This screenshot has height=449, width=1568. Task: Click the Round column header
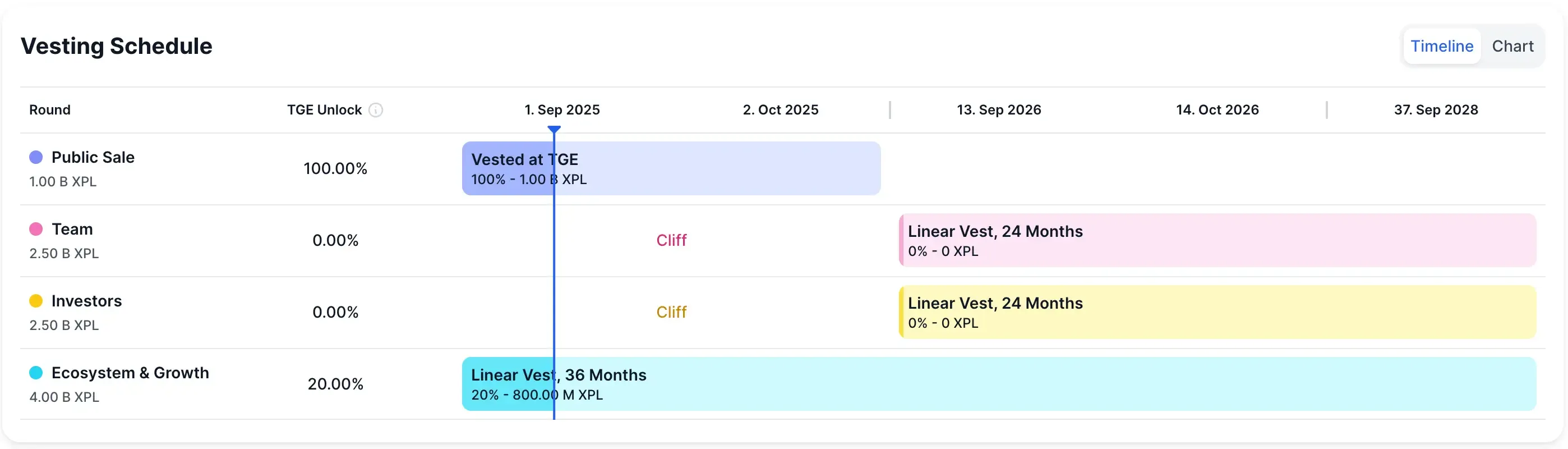pyautogui.click(x=50, y=109)
